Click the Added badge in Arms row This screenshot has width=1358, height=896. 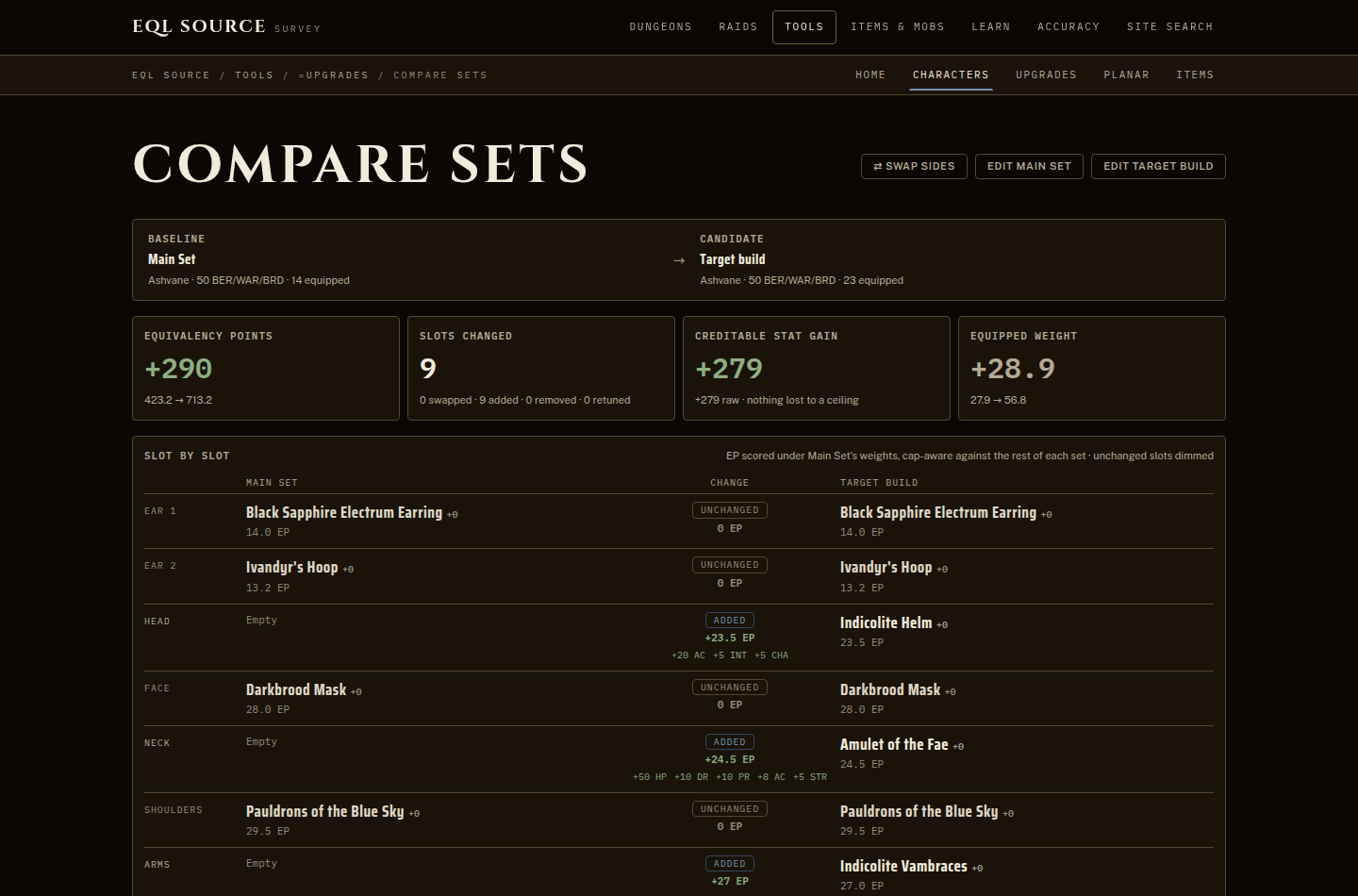click(730, 864)
